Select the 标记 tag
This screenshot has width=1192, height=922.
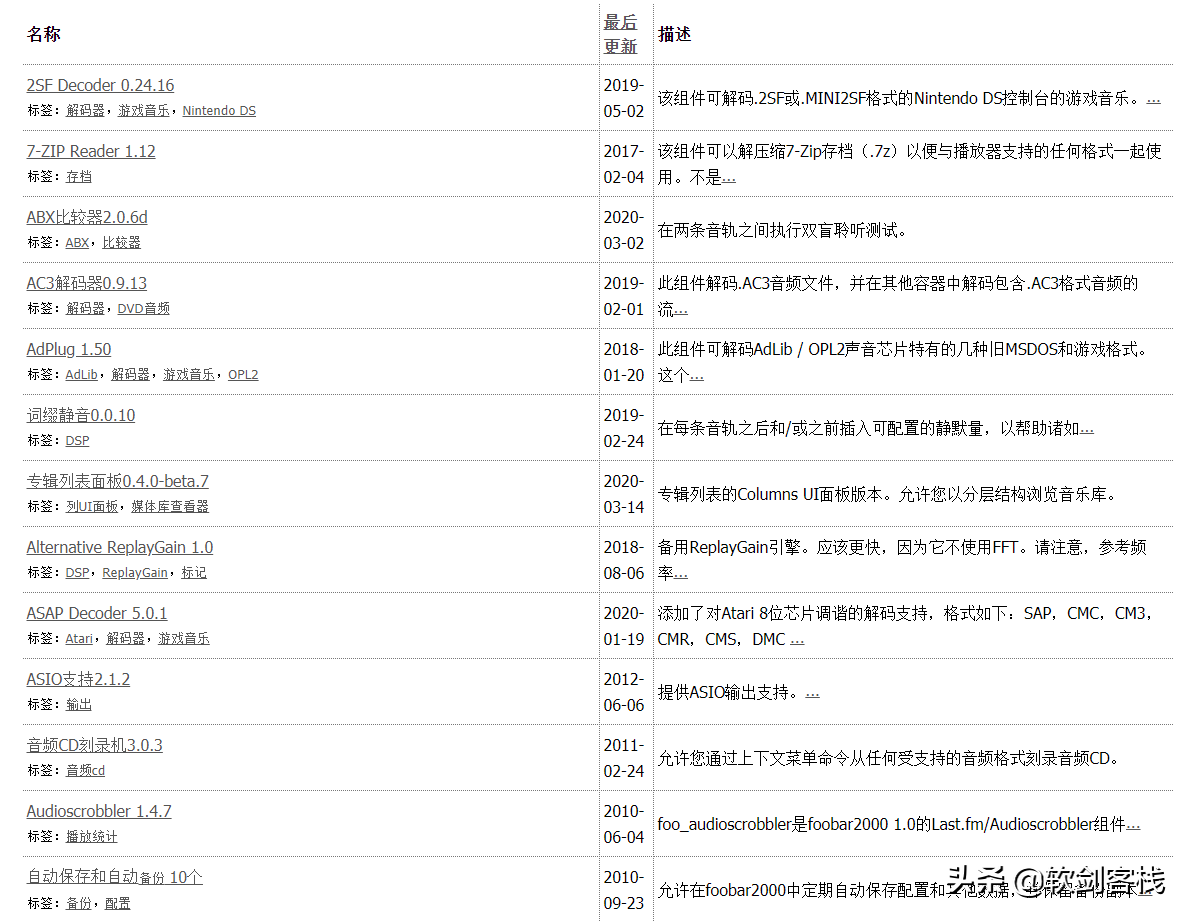[x=194, y=573]
